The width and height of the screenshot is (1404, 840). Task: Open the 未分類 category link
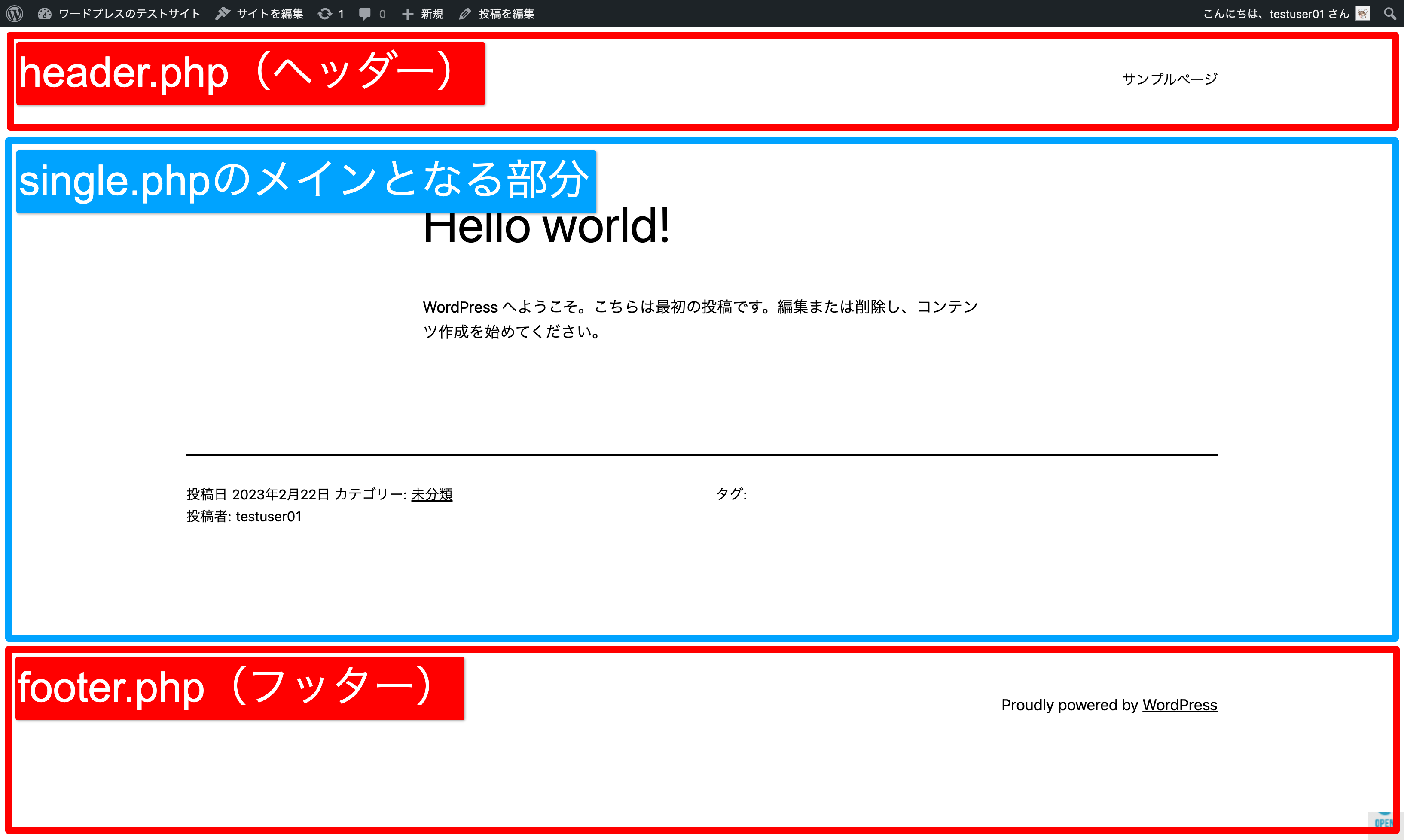tap(432, 494)
